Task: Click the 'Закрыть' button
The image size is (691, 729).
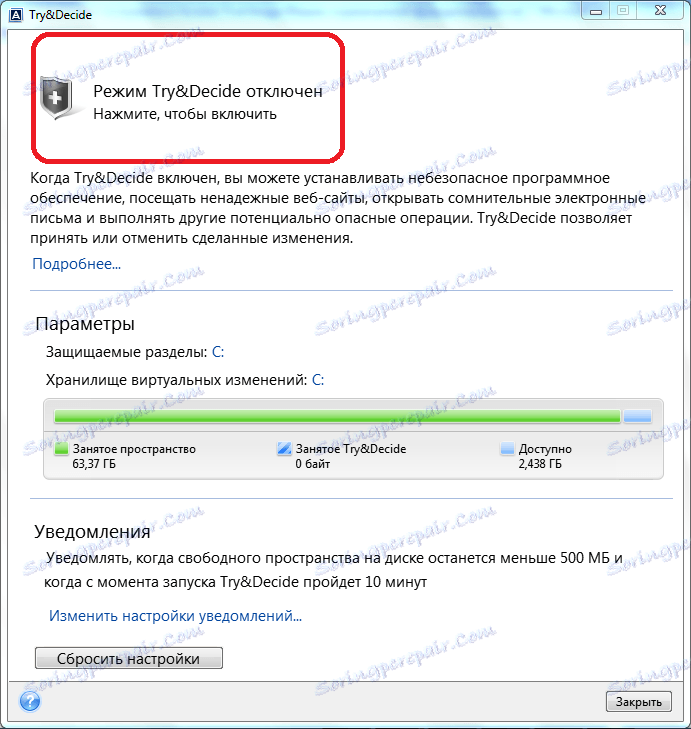Action: tap(638, 701)
